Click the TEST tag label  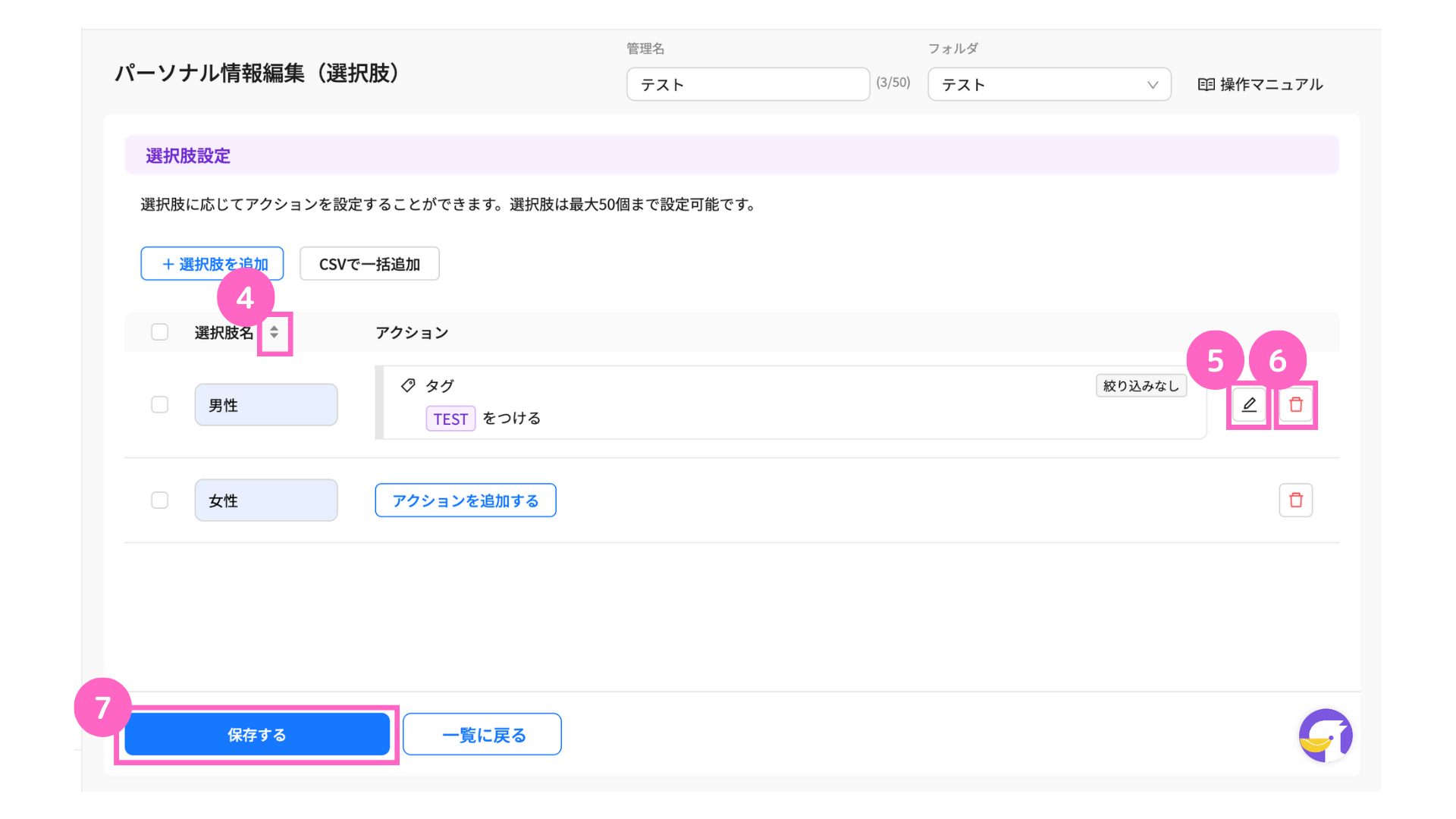coord(450,419)
